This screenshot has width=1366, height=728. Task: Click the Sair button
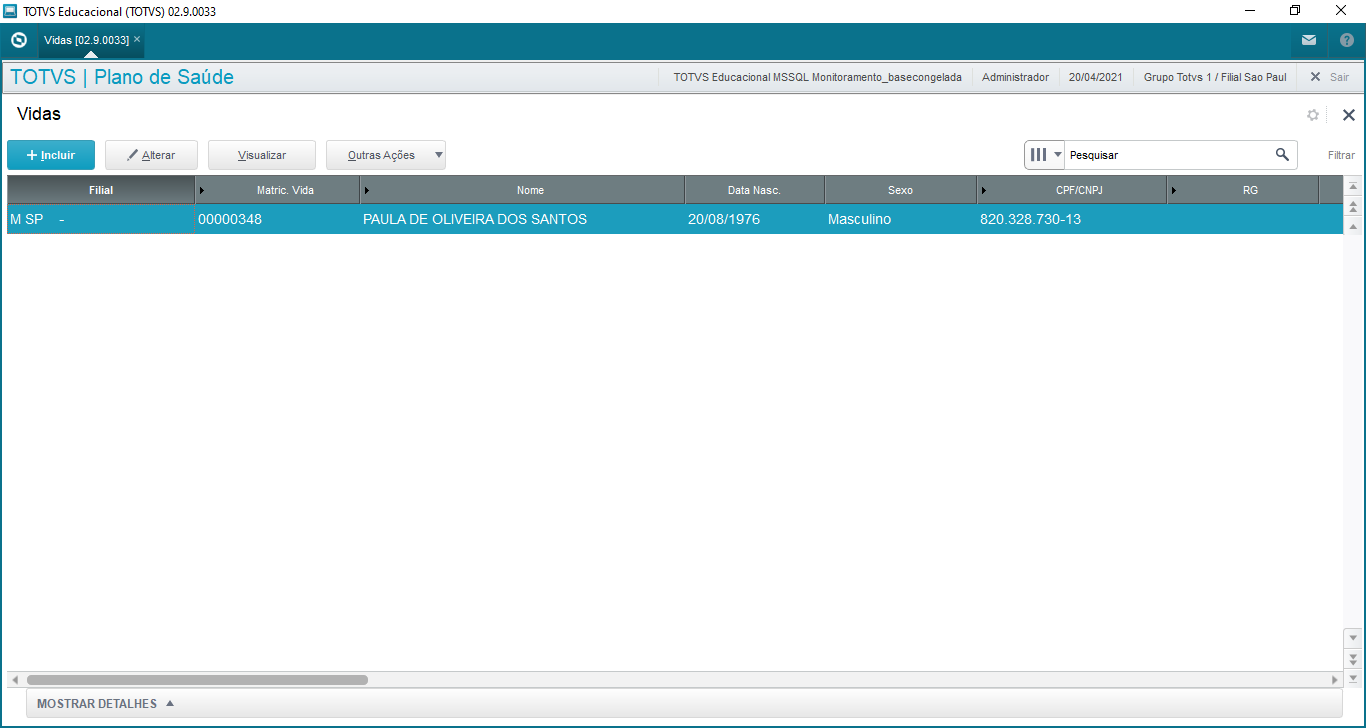click(x=1329, y=77)
